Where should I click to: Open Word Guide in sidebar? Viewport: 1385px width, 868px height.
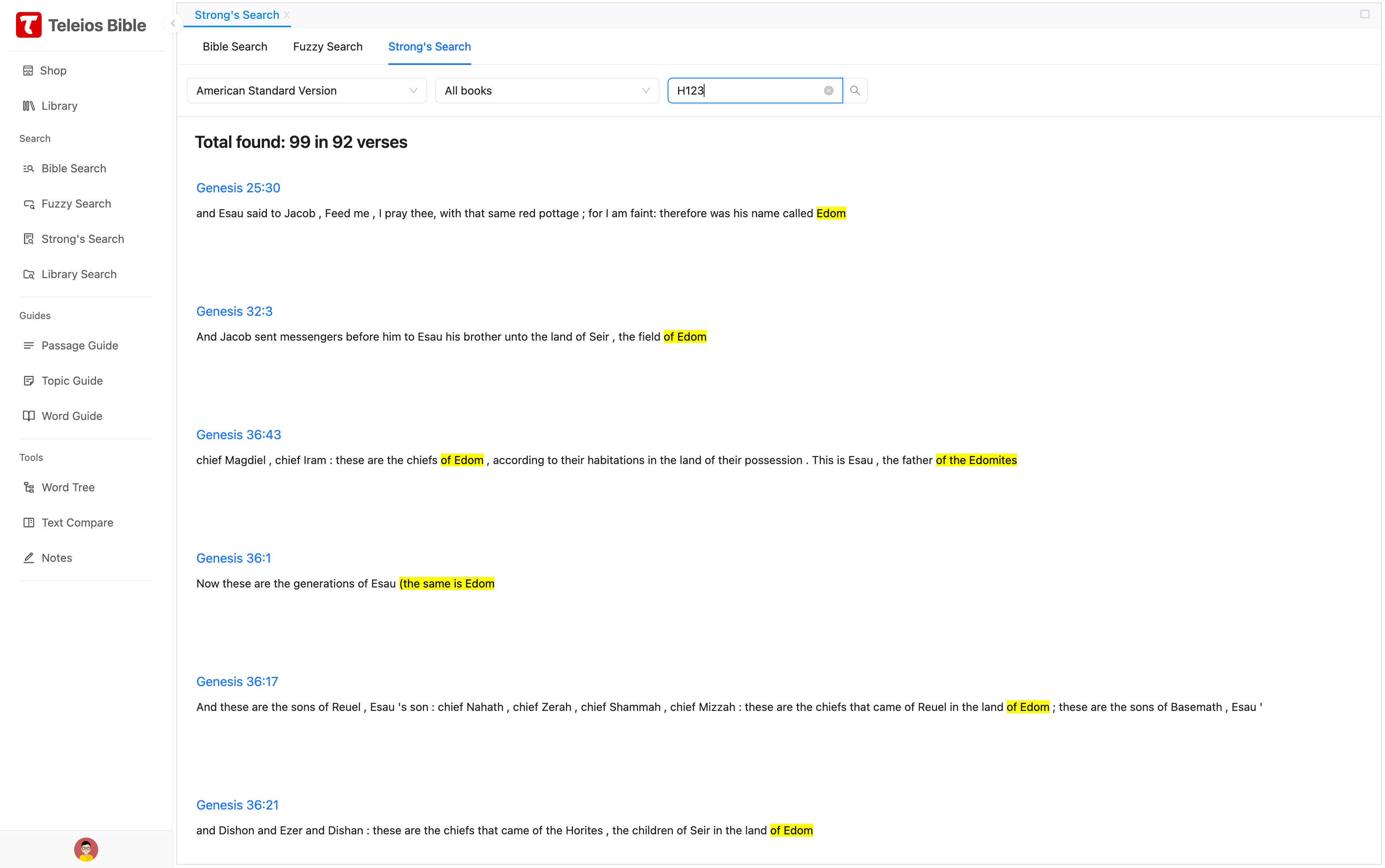pyautogui.click(x=72, y=416)
